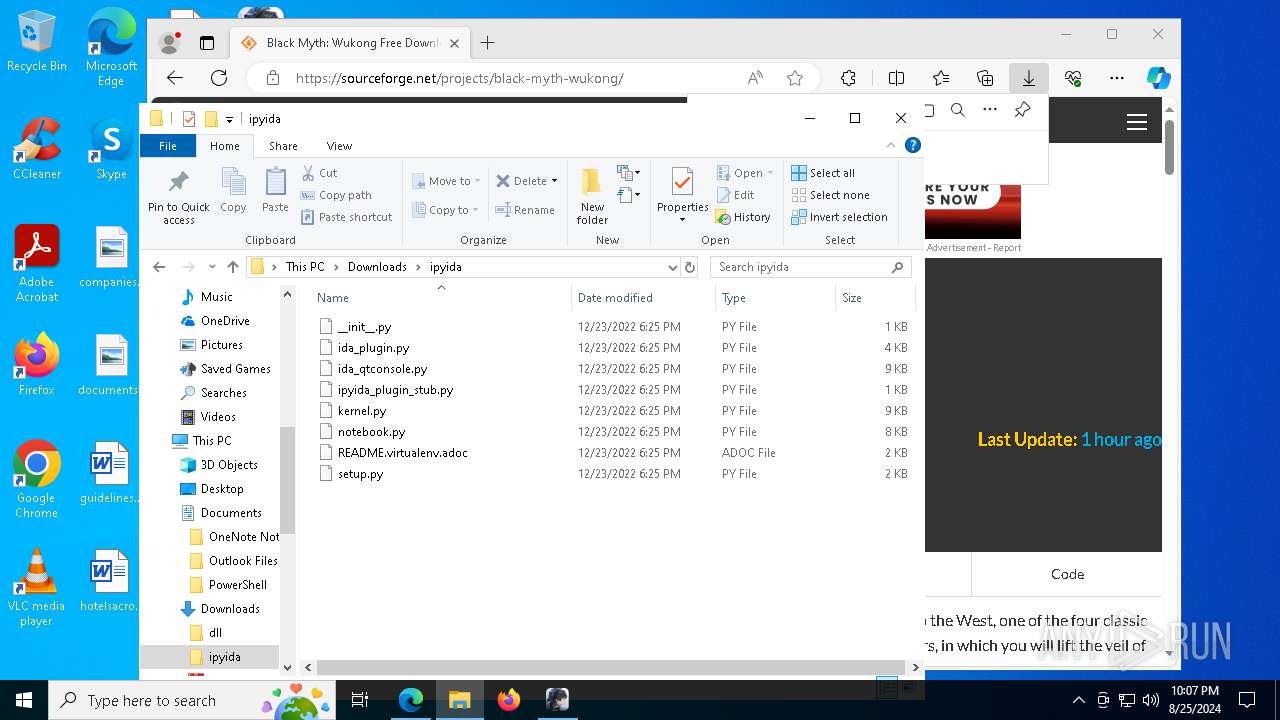Screen dimensions: 1280x720
Task: Open a new Edge tab
Action: pos(487,43)
